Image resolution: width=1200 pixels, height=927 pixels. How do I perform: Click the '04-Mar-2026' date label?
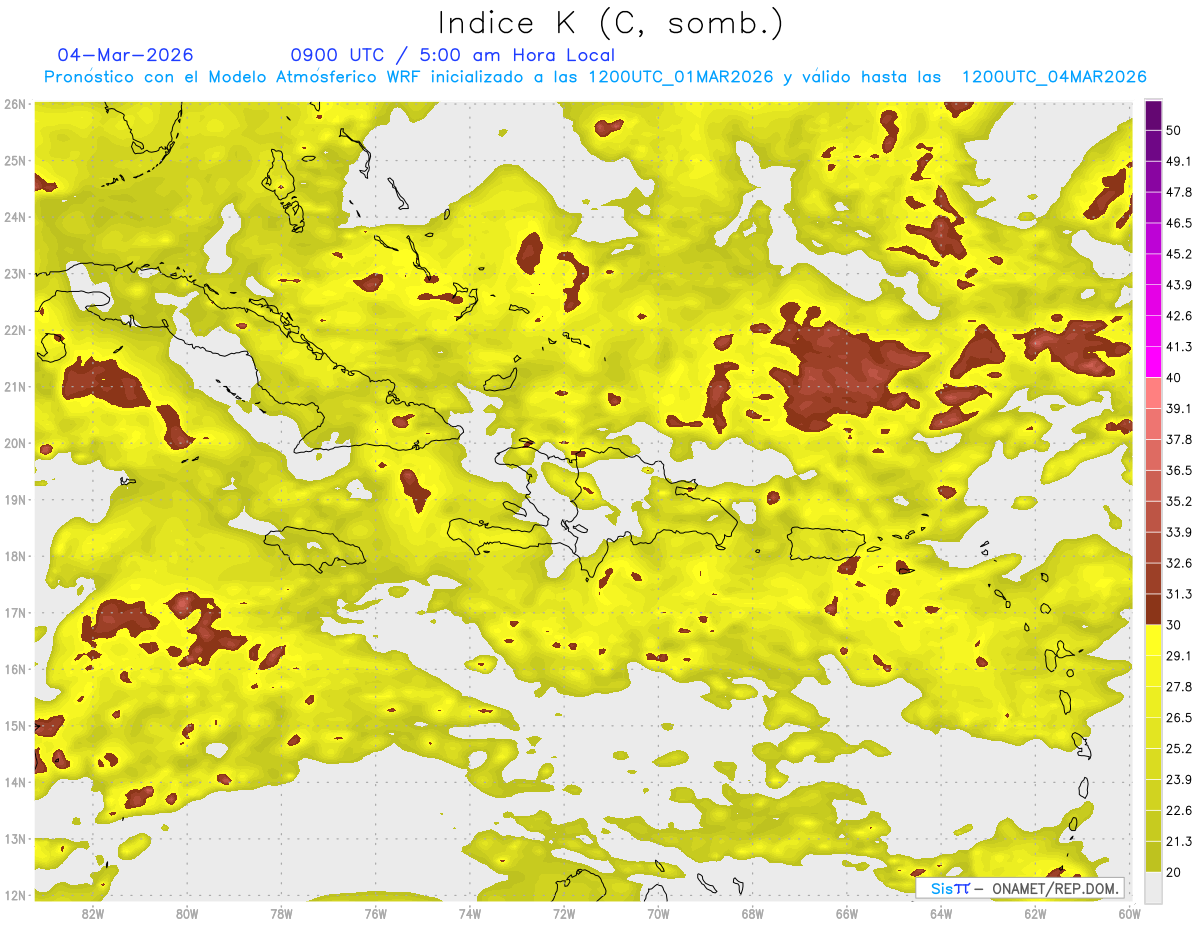coord(126,55)
